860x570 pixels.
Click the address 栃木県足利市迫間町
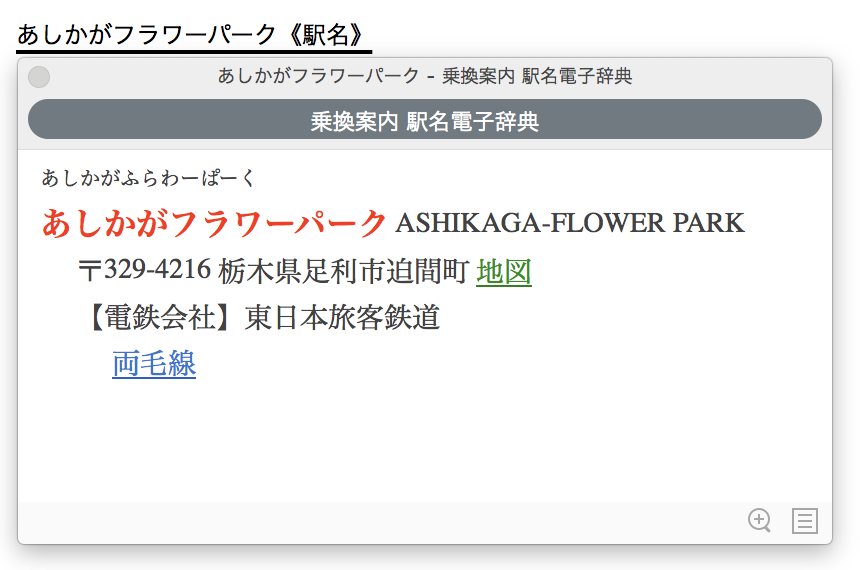click(343, 271)
